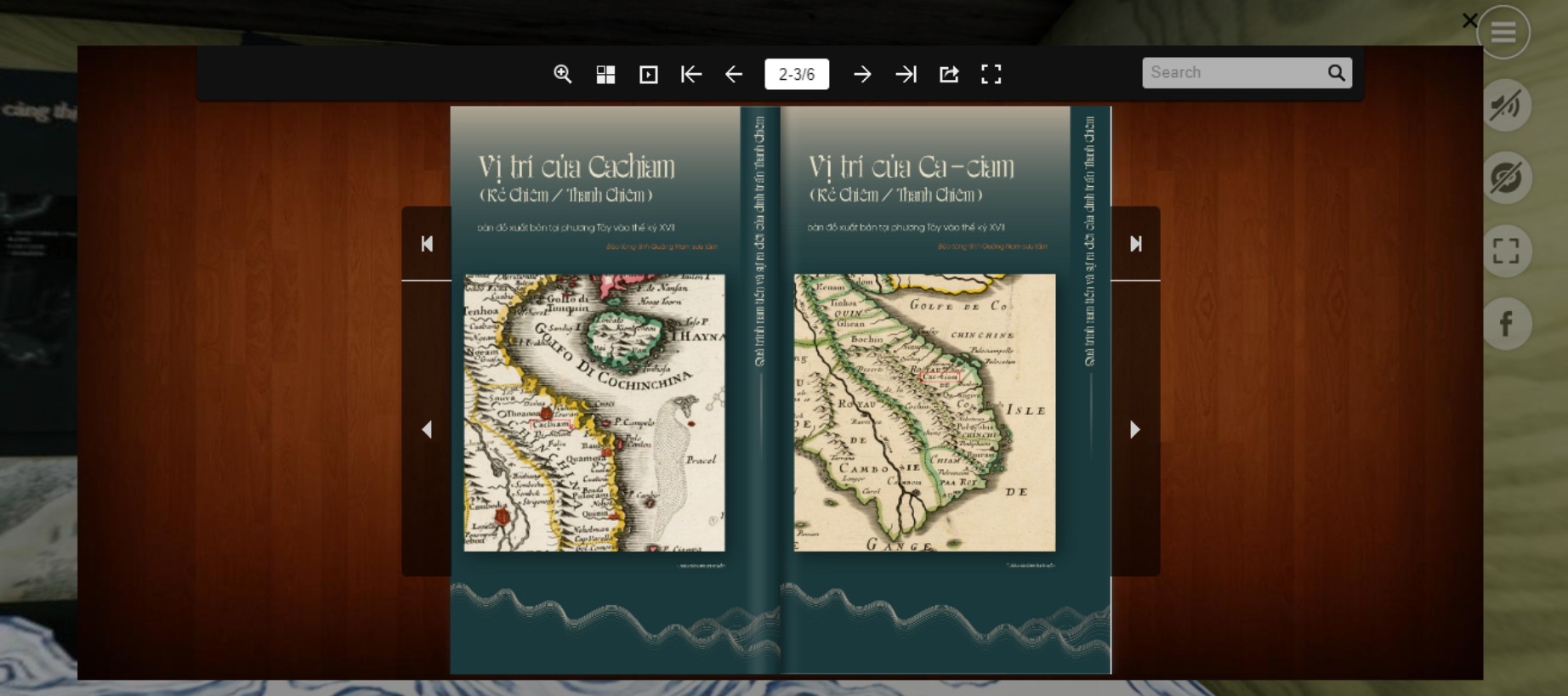
Task: Toggle hotspot visibility eye icon
Action: click(x=1506, y=178)
